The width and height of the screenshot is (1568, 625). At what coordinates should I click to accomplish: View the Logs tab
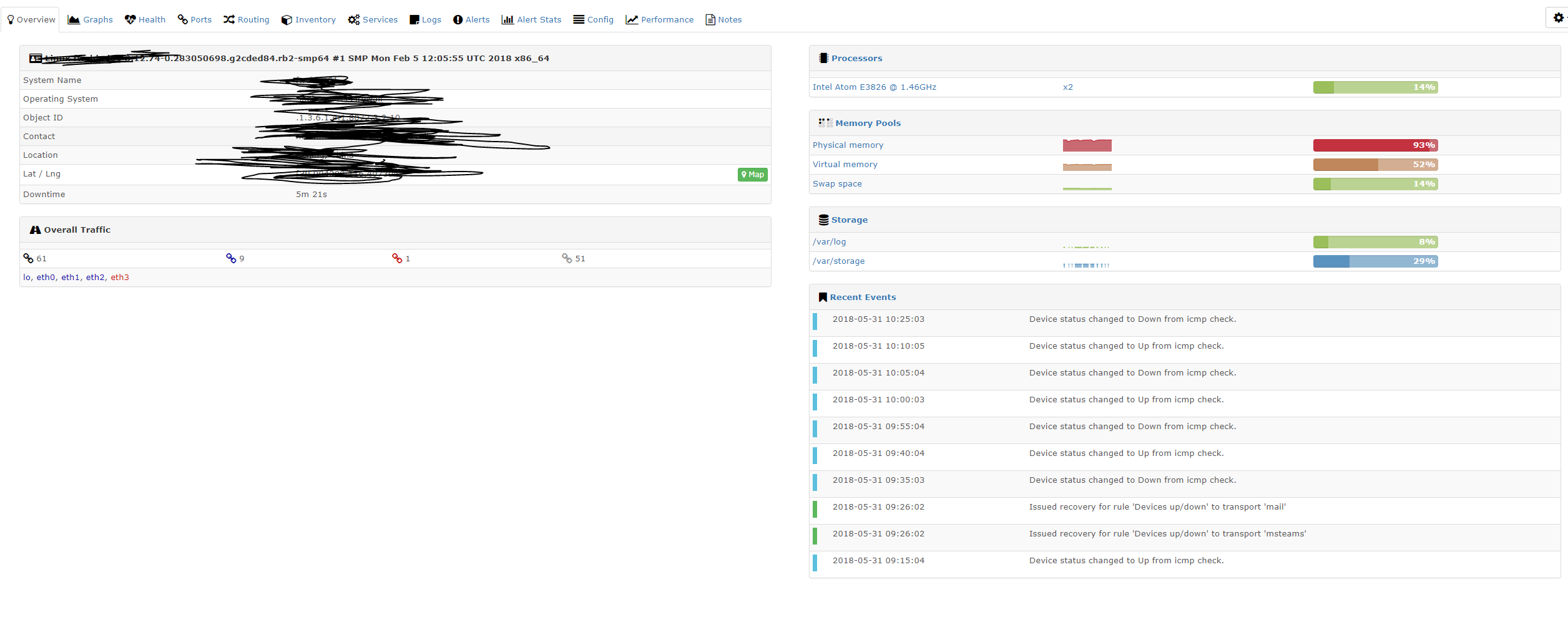pos(426,20)
